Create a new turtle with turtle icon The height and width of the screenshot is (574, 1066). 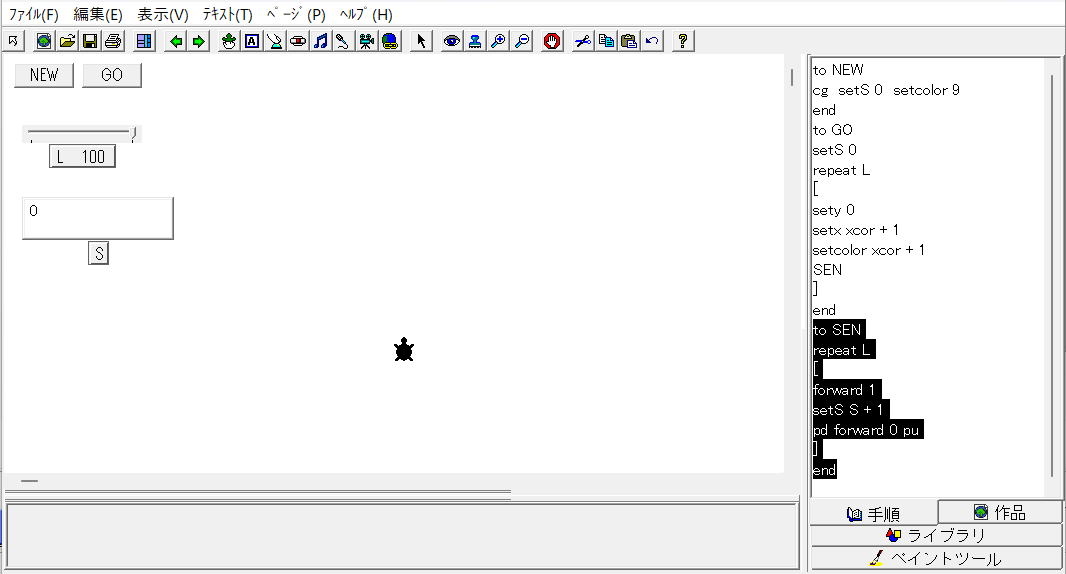pos(229,41)
